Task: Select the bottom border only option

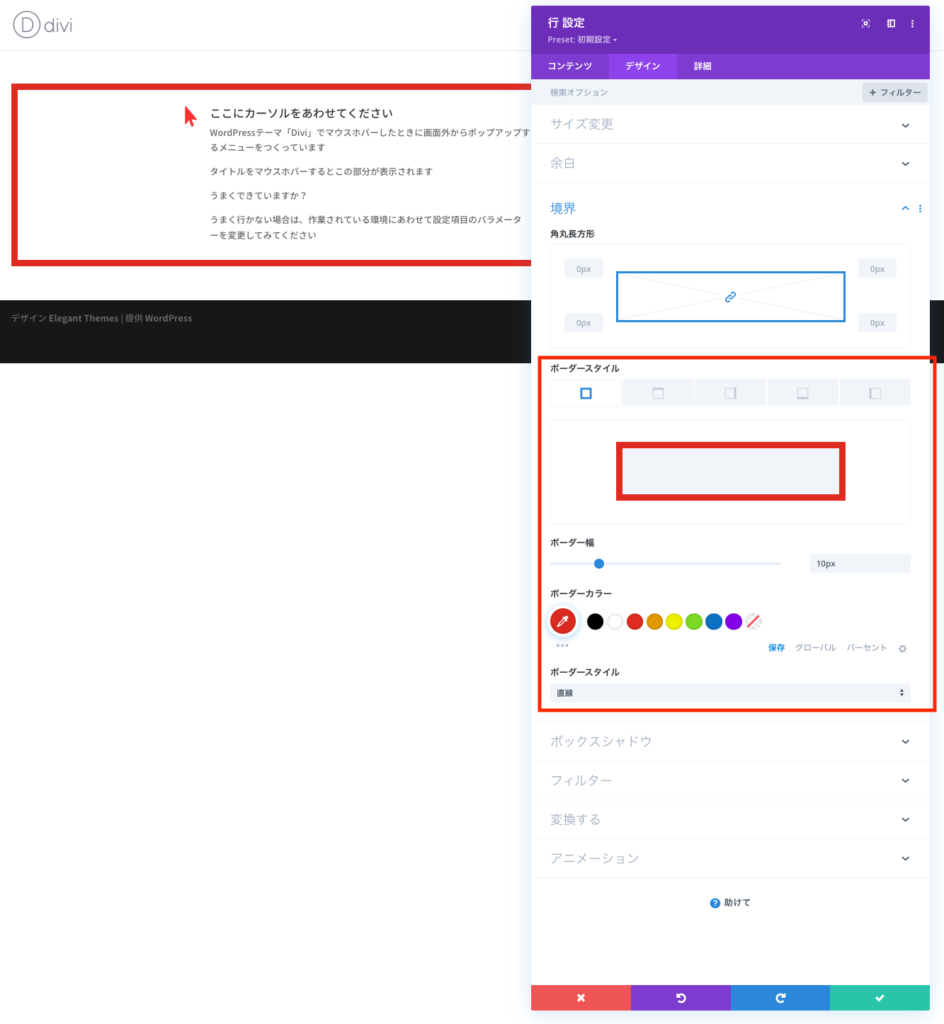Action: click(802, 393)
